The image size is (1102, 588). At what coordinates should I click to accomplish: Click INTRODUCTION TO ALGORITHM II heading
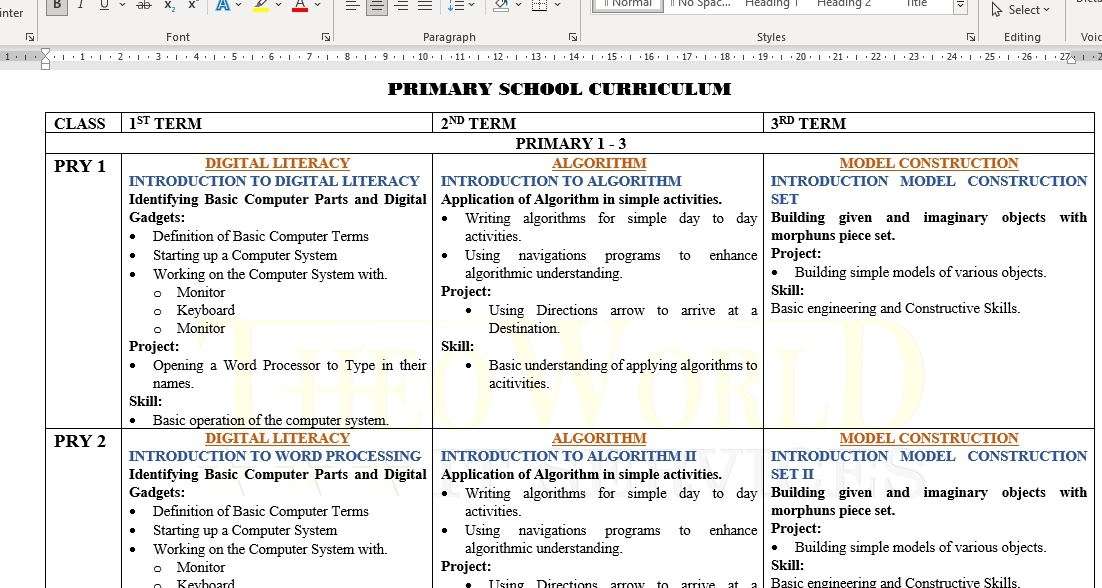tap(569, 456)
